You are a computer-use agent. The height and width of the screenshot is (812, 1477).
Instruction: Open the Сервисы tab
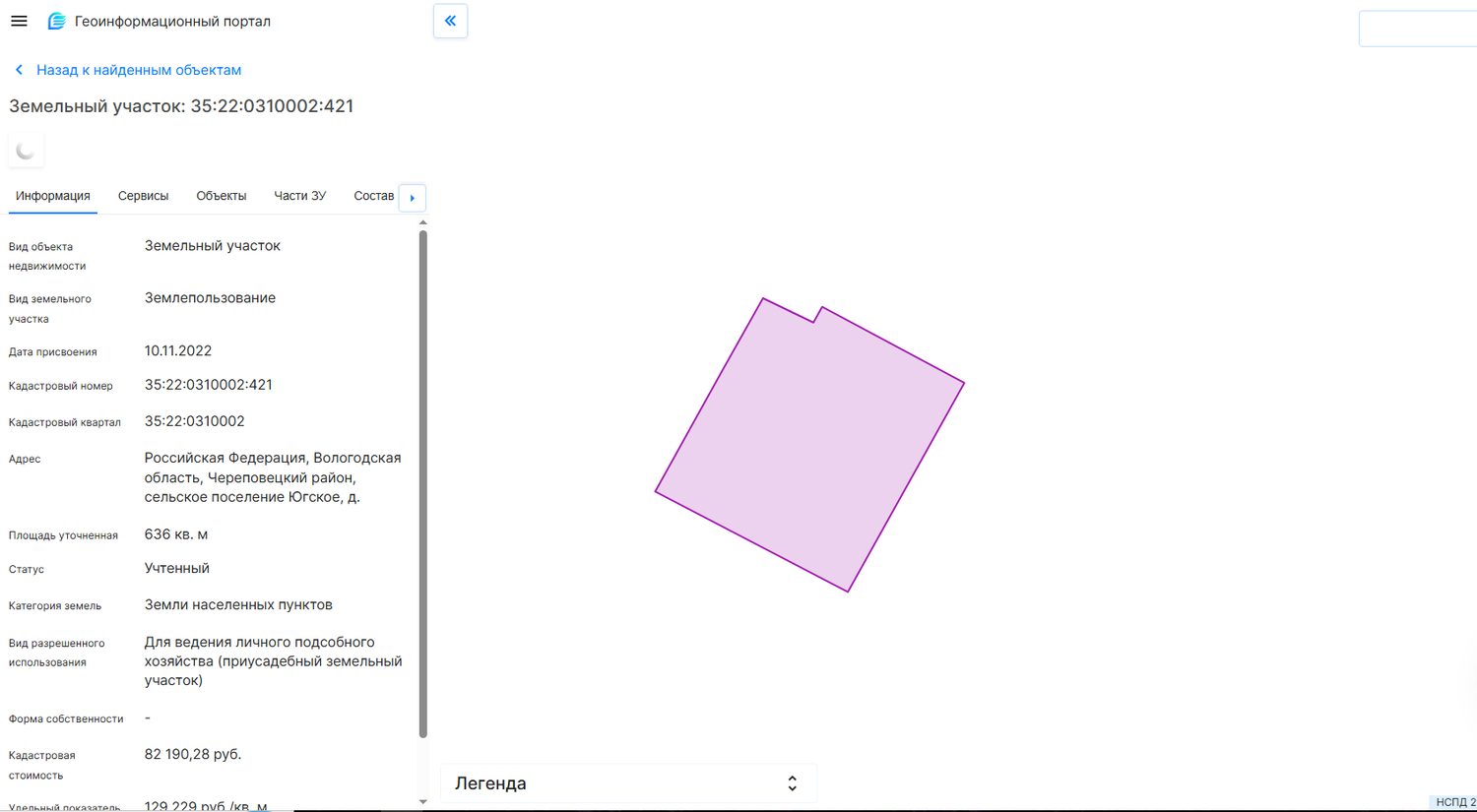click(x=144, y=196)
